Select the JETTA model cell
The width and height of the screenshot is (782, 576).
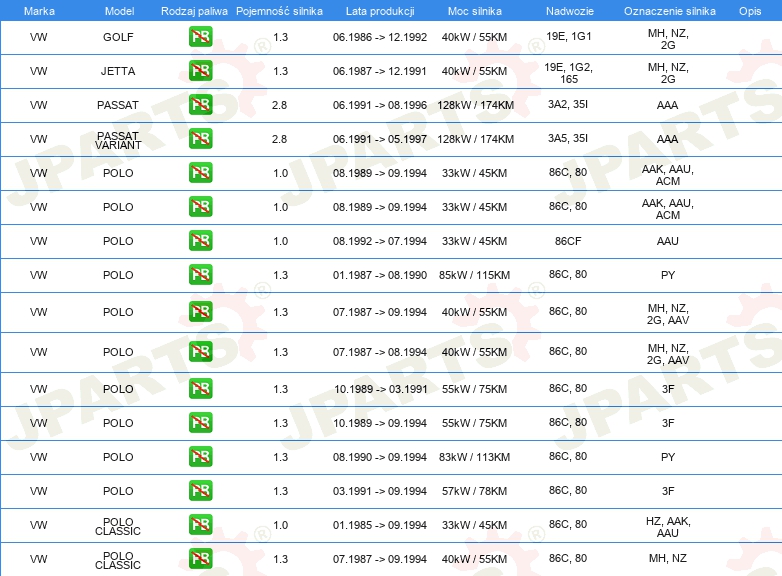[x=118, y=71]
